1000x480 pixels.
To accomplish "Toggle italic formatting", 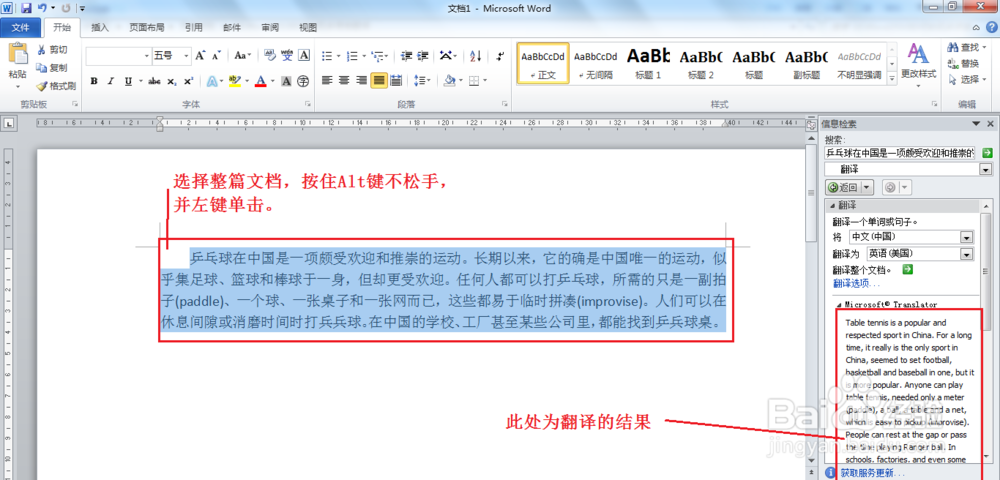I will click(x=111, y=81).
